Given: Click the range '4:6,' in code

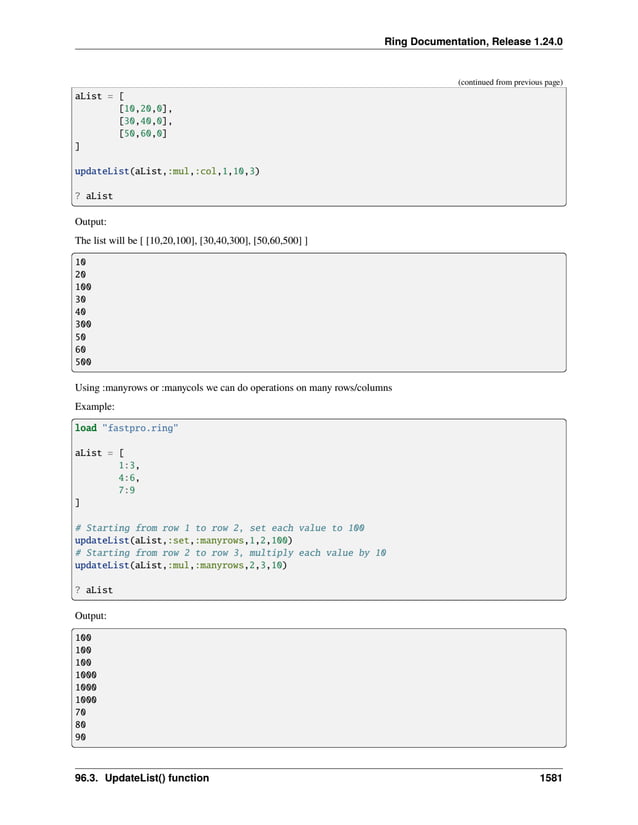Looking at the screenshot, I should 129,478.
